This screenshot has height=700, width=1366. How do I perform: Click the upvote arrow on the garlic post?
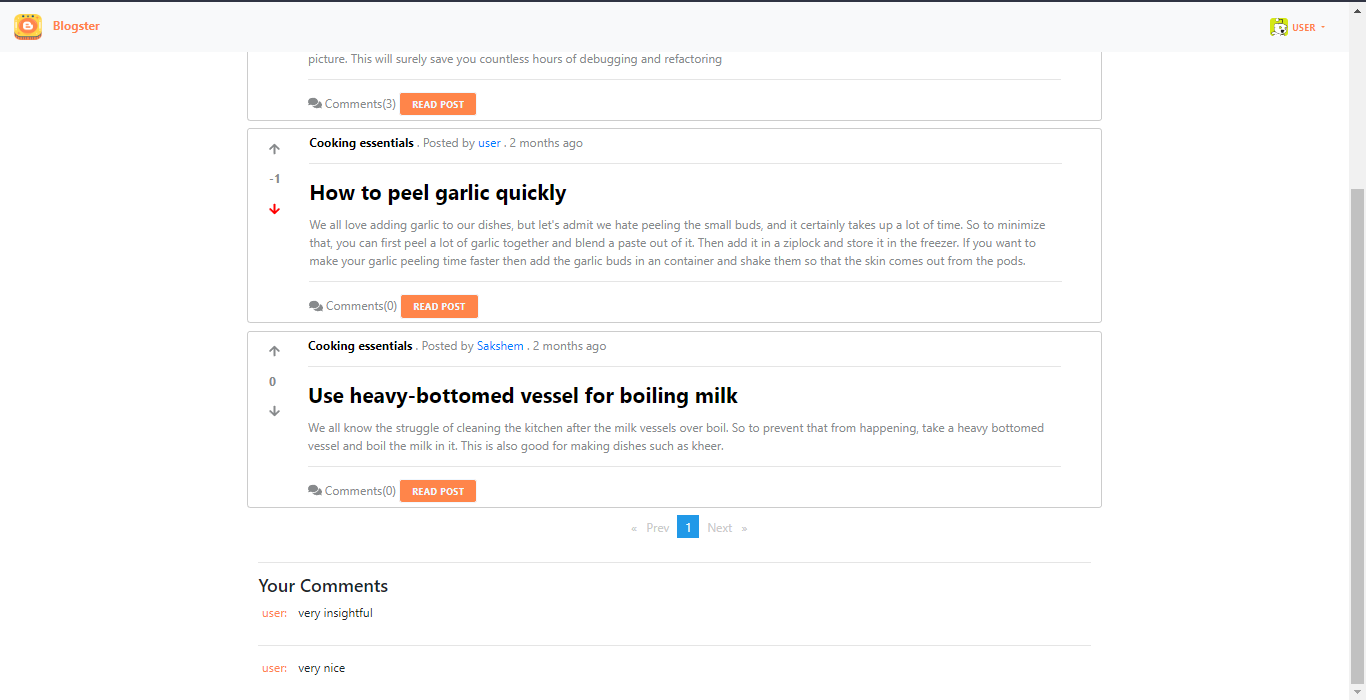coord(274,148)
